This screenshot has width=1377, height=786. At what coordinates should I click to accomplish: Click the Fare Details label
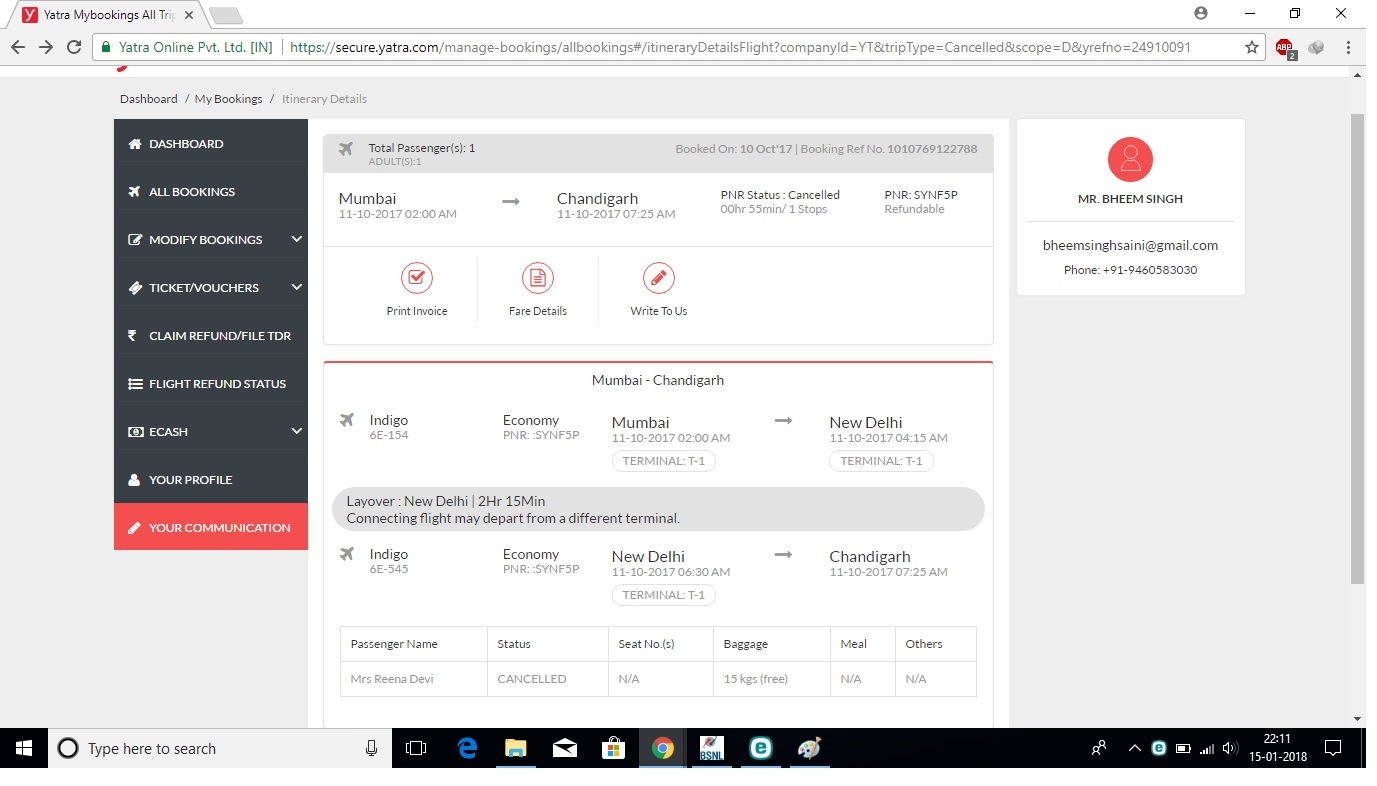pos(538,311)
